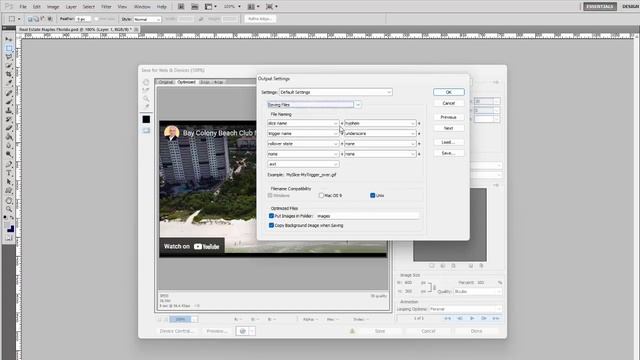Image resolution: width=640 pixels, height=360 pixels.
Task: Open the Image menu
Action: pyautogui.click(x=53, y=7)
